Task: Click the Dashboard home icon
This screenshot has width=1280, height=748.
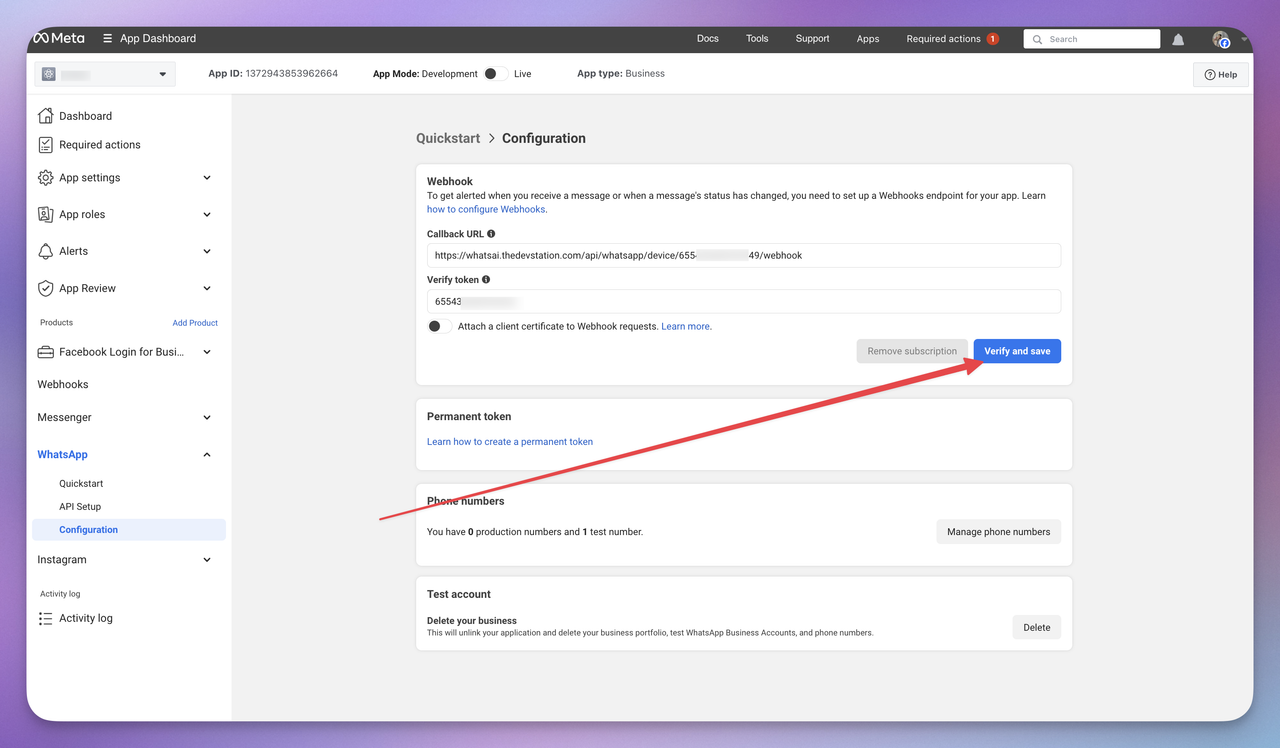Action: pos(45,116)
